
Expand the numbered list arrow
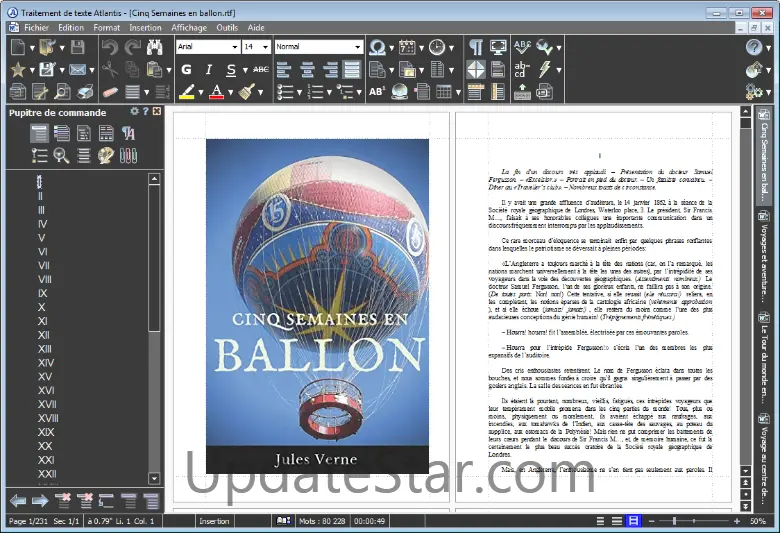click(329, 92)
